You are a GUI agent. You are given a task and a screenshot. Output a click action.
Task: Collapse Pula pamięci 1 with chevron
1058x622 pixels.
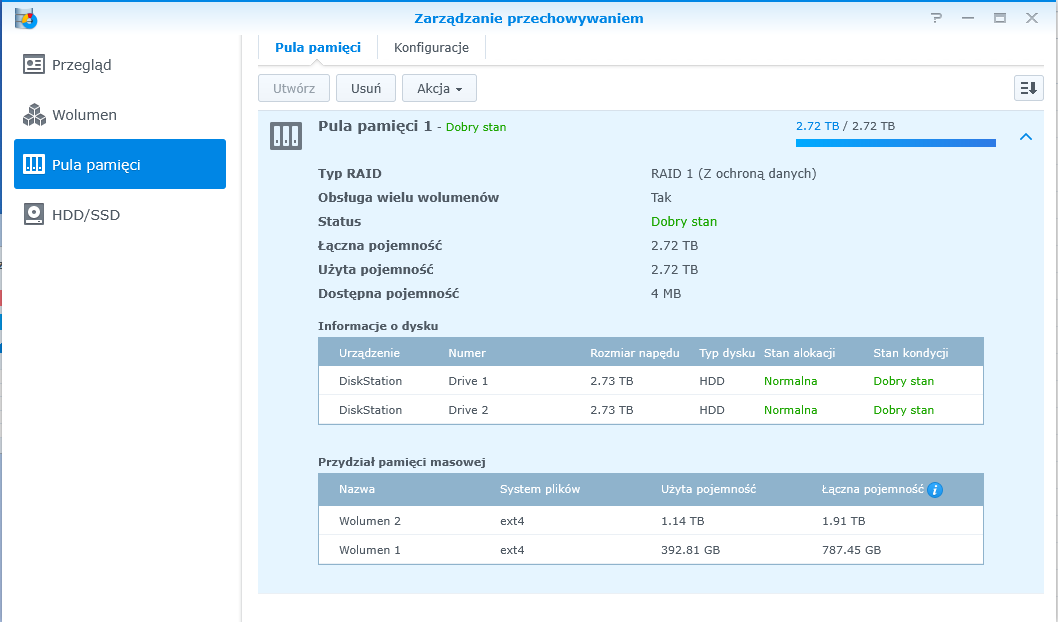click(x=1025, y=137)
